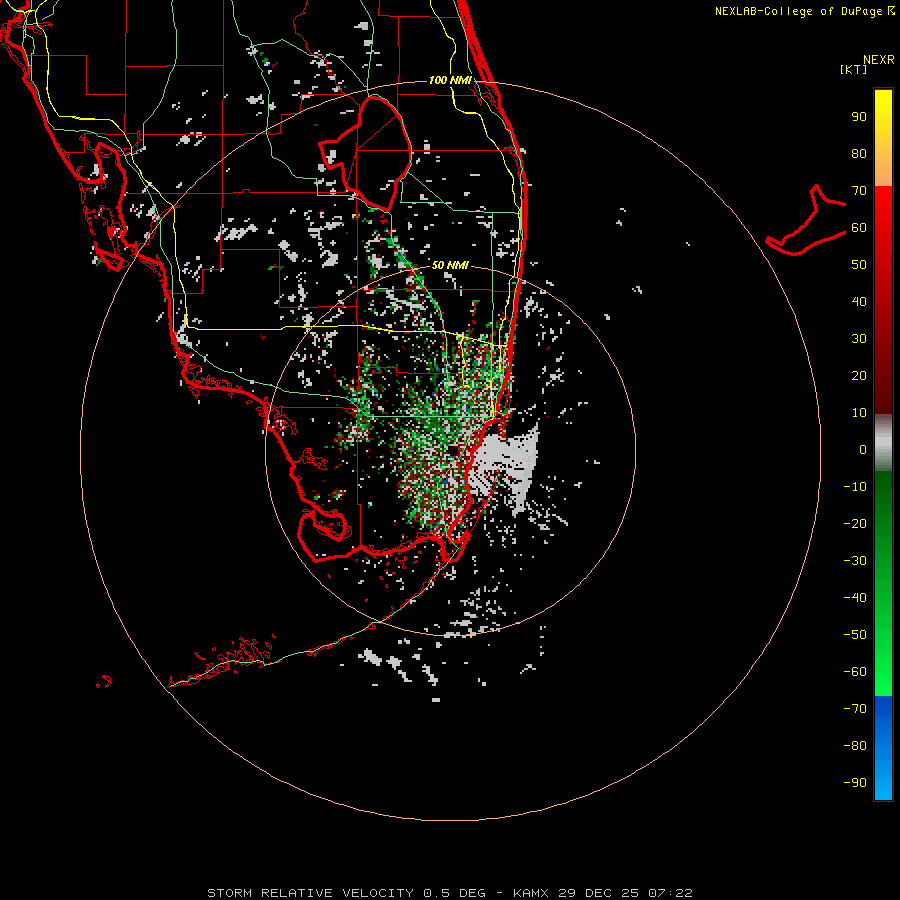Click the positive 70 scale value
This screenshot has height=900, width=900.
coord(859,191)
